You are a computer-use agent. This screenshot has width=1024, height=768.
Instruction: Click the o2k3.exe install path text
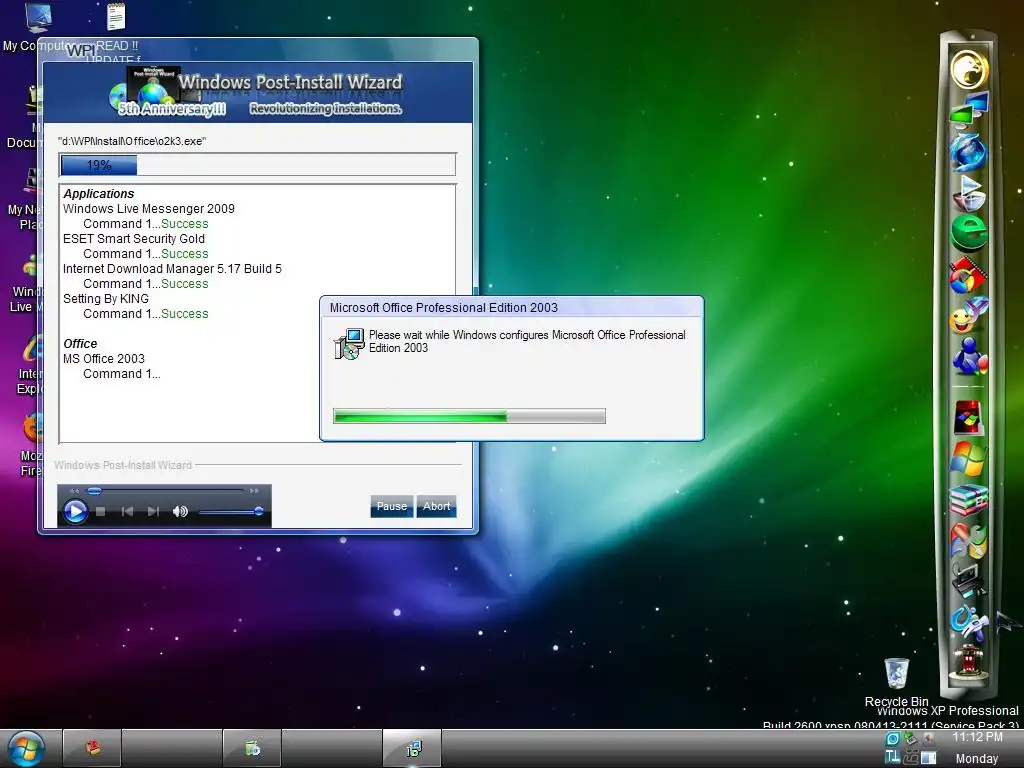click(x=132, y=141)
